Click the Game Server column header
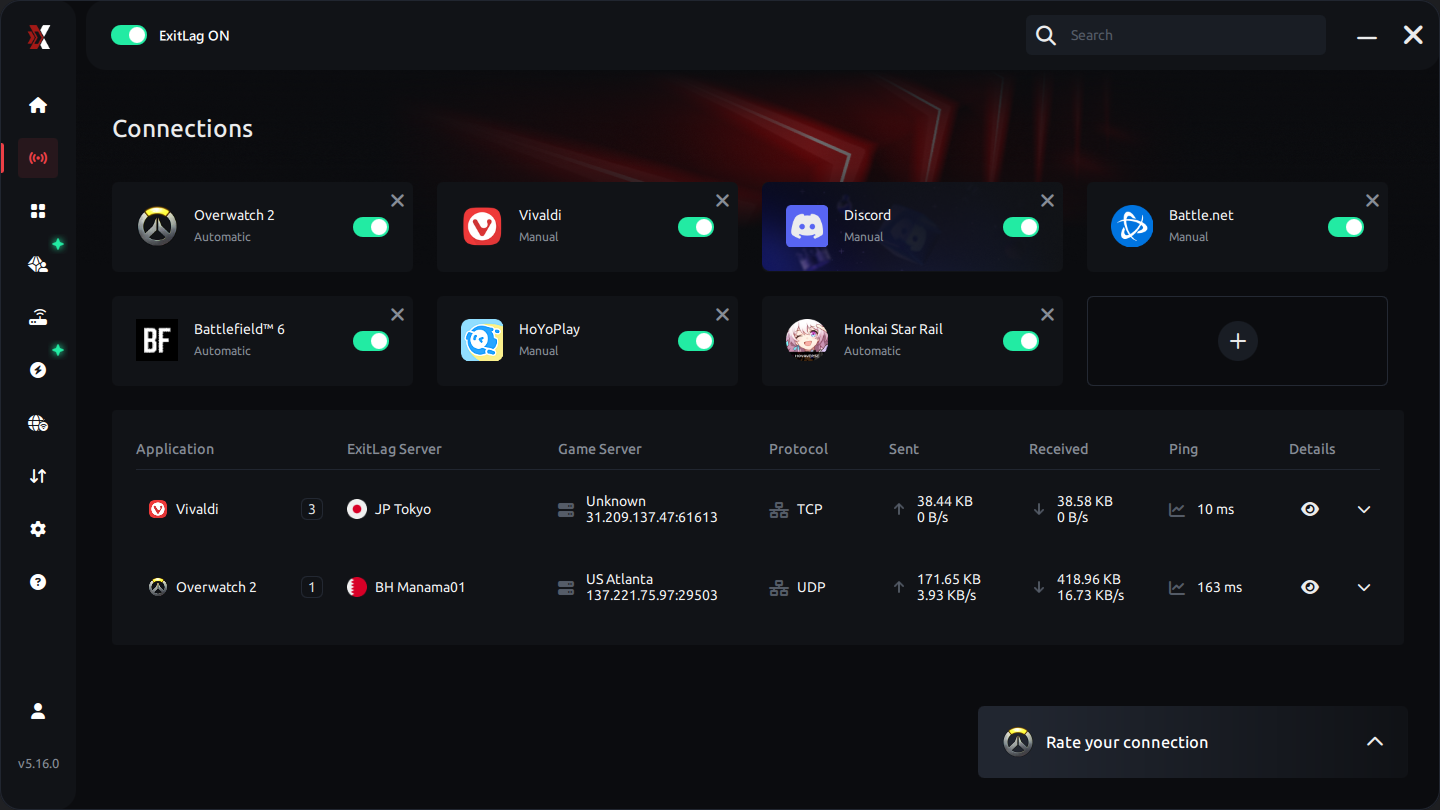1440x810 pixels. (600, 449)
